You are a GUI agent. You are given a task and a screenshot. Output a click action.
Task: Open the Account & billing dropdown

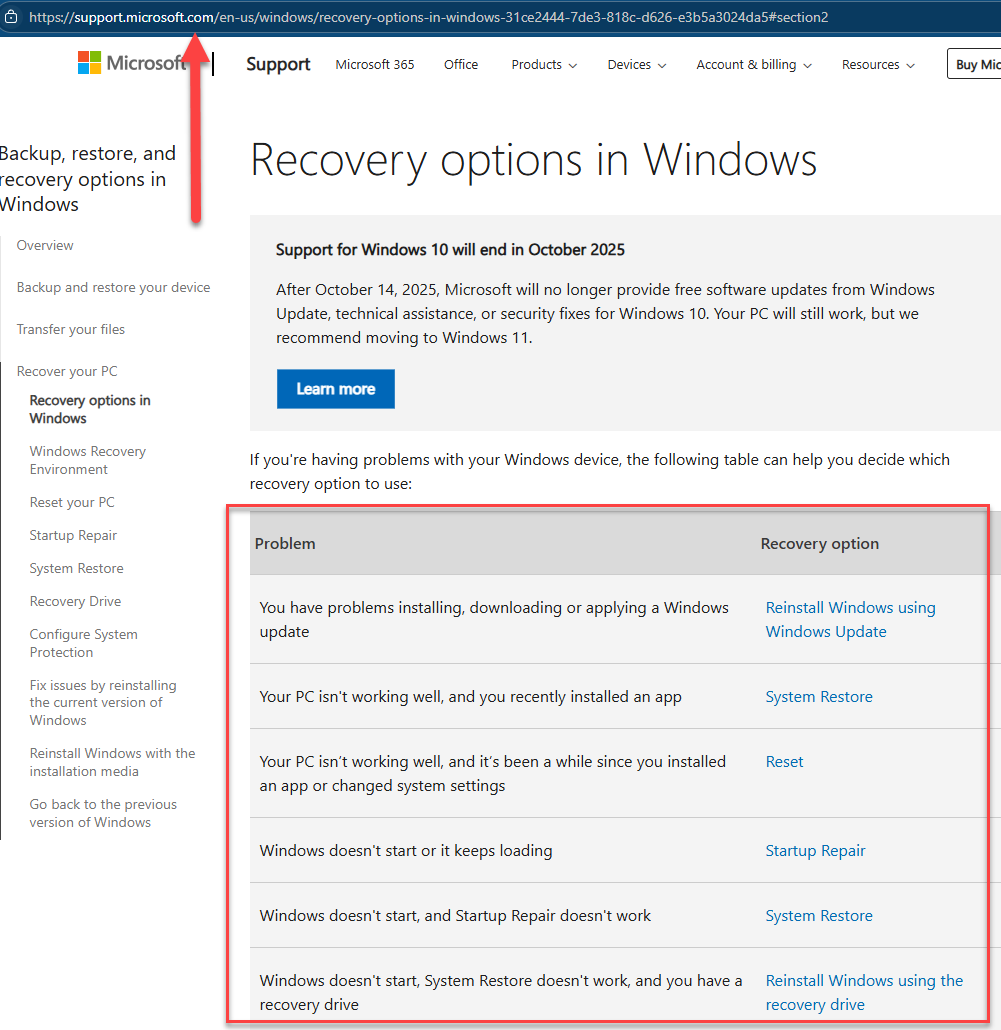754,65
